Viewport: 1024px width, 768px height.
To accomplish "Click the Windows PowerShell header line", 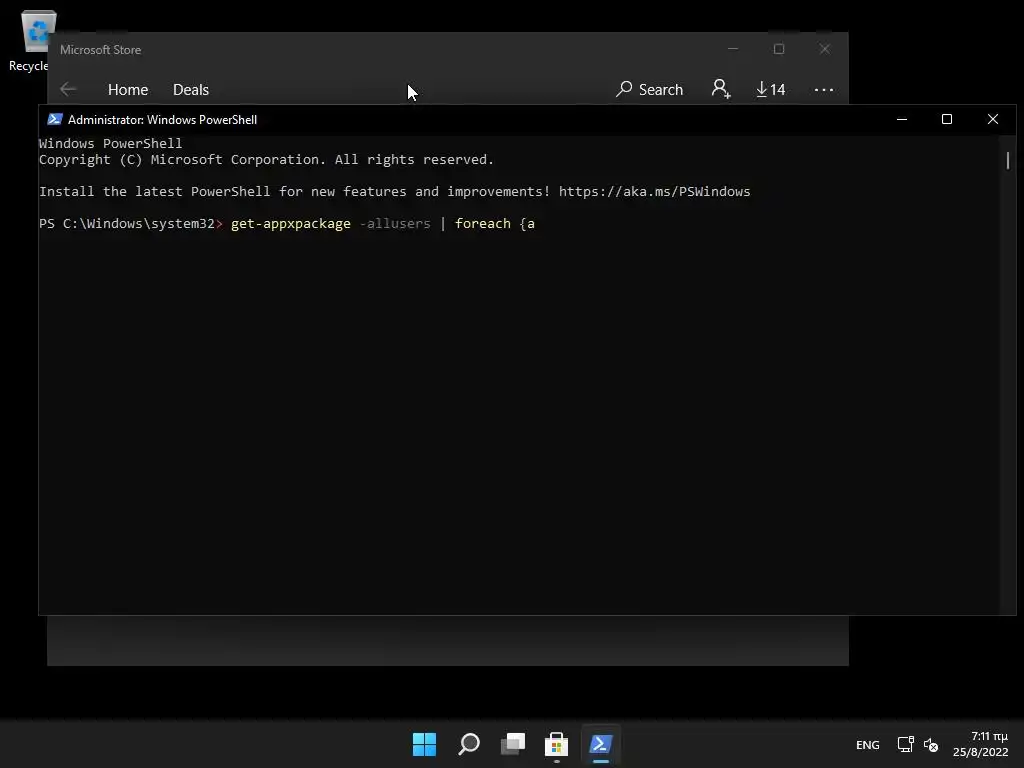I will 110,143.
